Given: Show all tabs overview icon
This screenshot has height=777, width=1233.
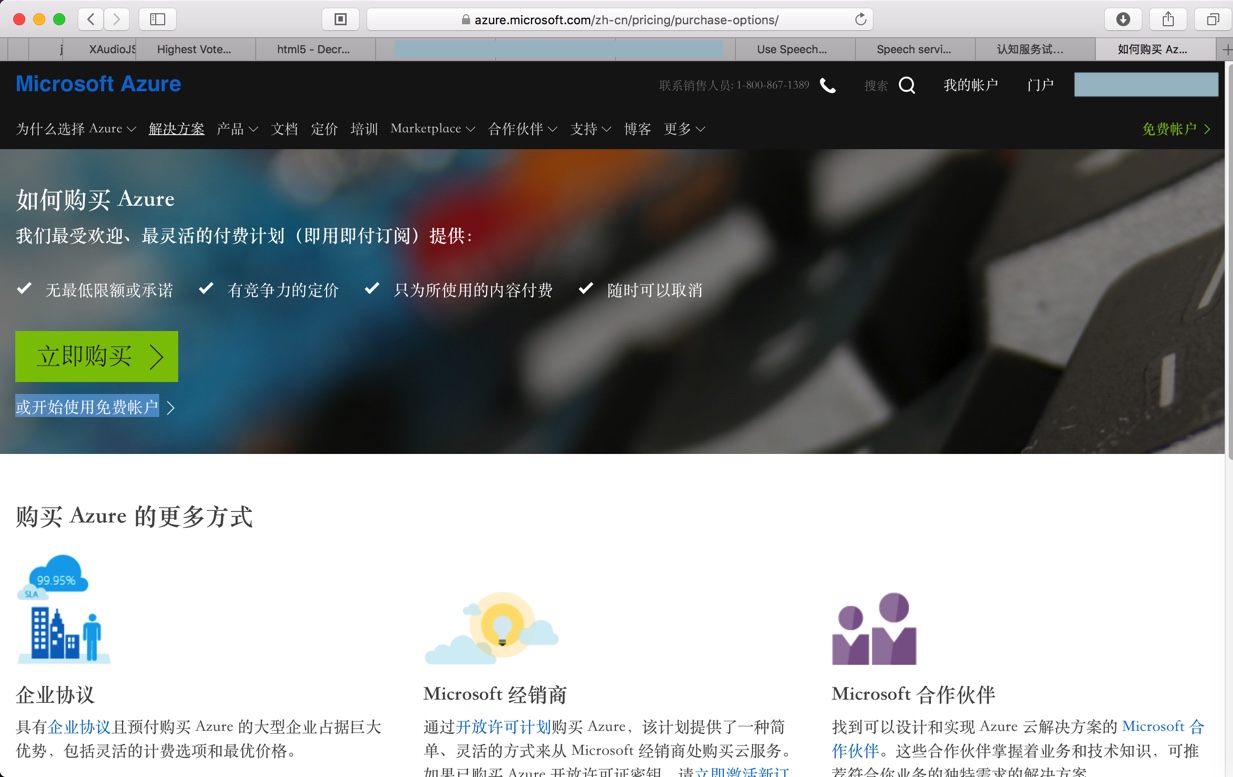Looking at the screenshot, I should tap(1212, 19).
